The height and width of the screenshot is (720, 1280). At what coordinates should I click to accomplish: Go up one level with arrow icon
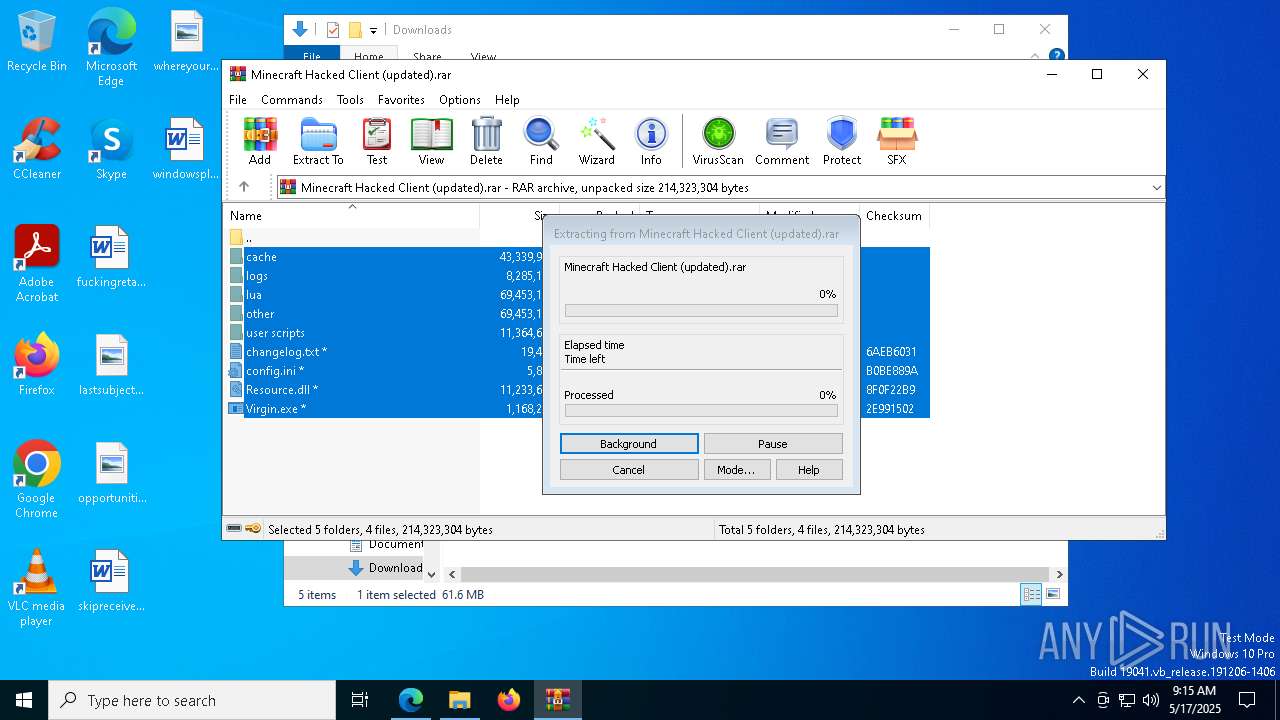[x=244, y=187]
